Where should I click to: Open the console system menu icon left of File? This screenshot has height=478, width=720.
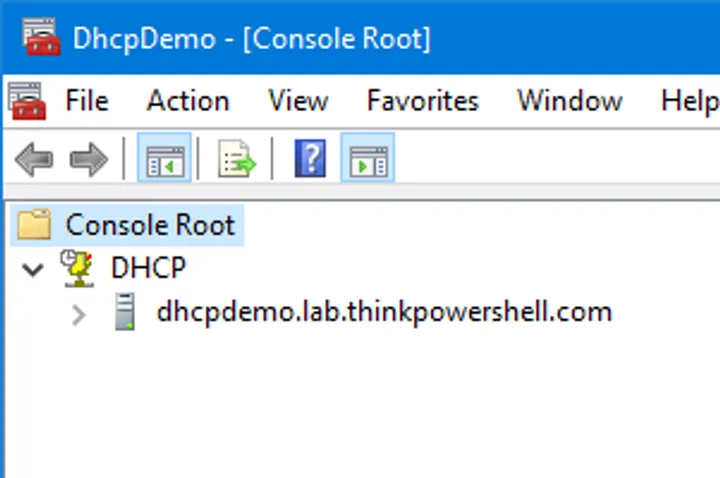[x=24, y=100]
